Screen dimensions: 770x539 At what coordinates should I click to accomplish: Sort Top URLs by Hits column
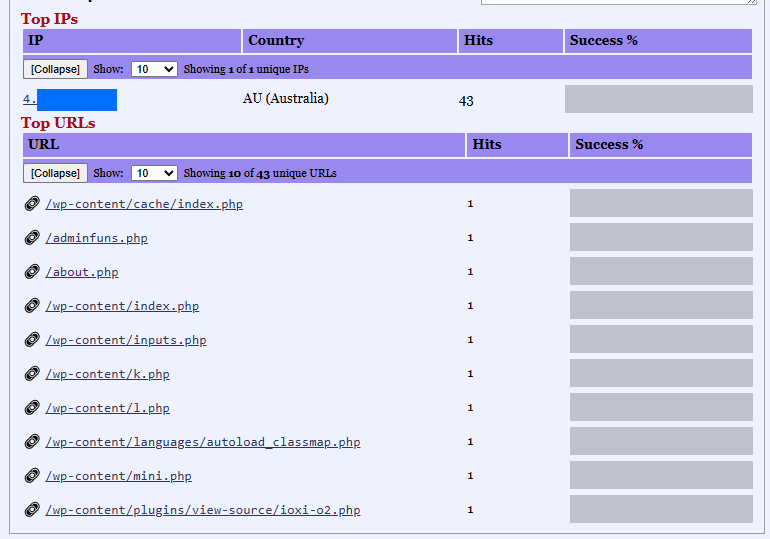tap(487, 145)
